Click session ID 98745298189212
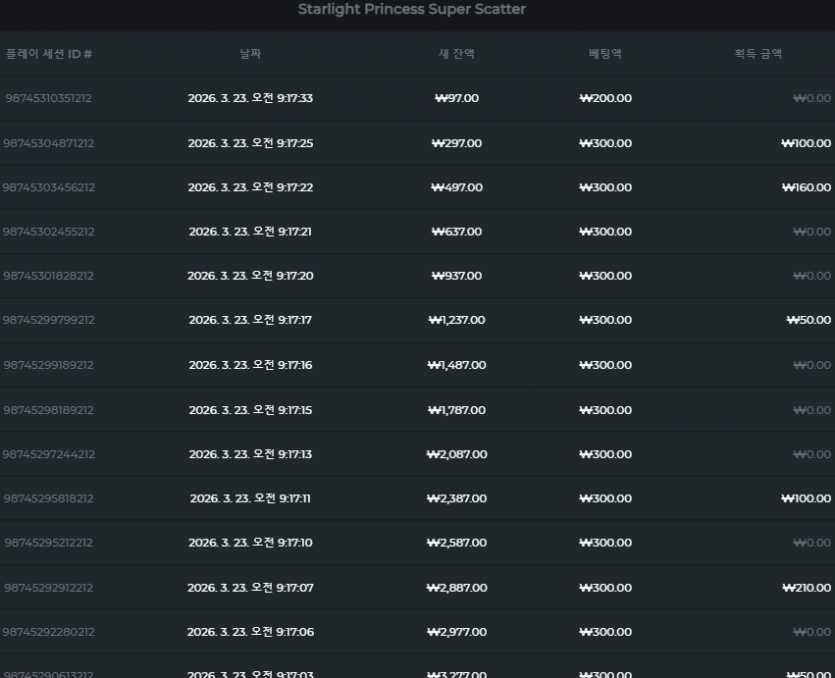835x678 pixels. point(48,410)
